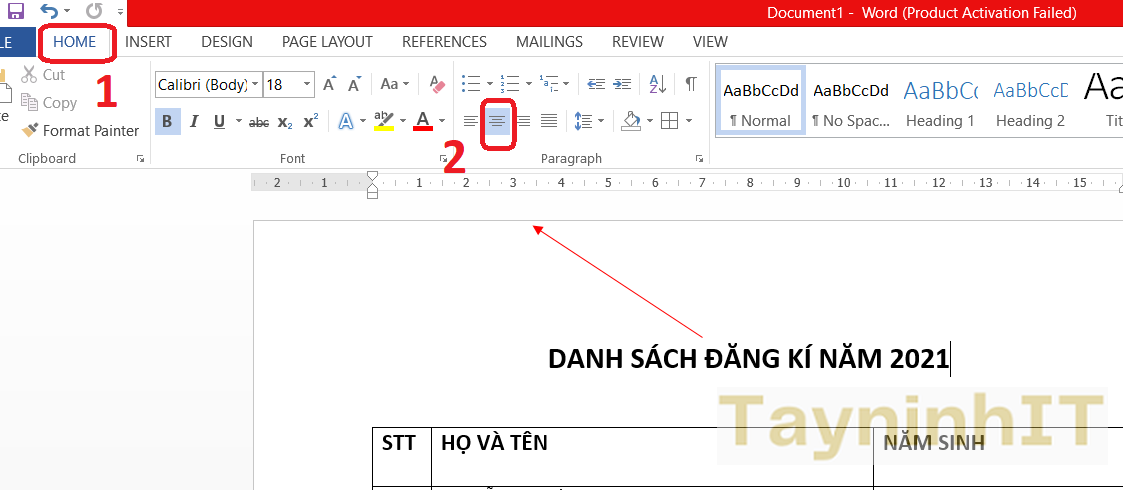Click the Save floppy disk icon
Viewport: 1123px width, 490px height.
(x=15, y=12)
